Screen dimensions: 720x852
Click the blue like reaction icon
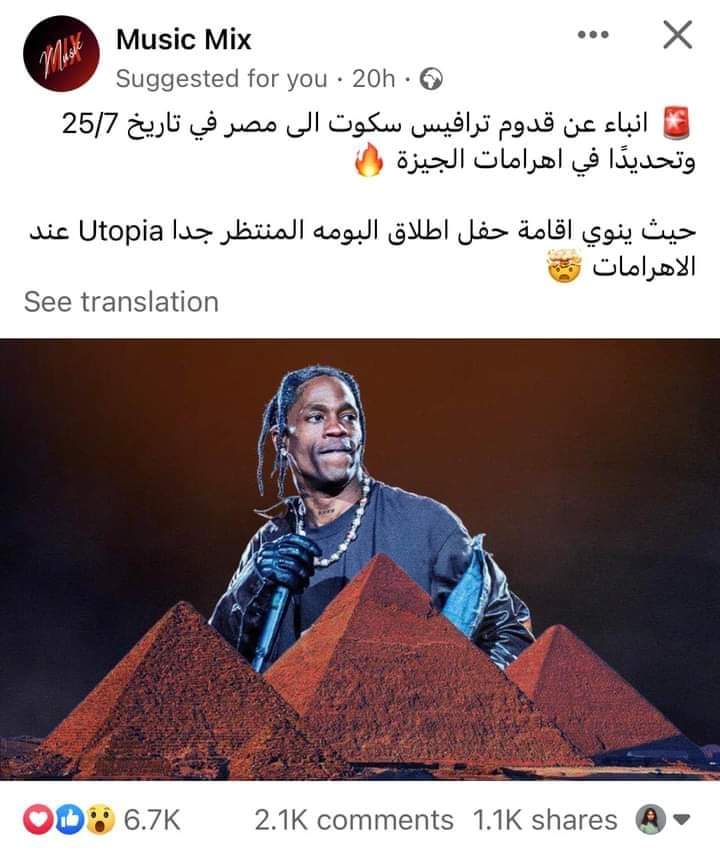point(70,820)
